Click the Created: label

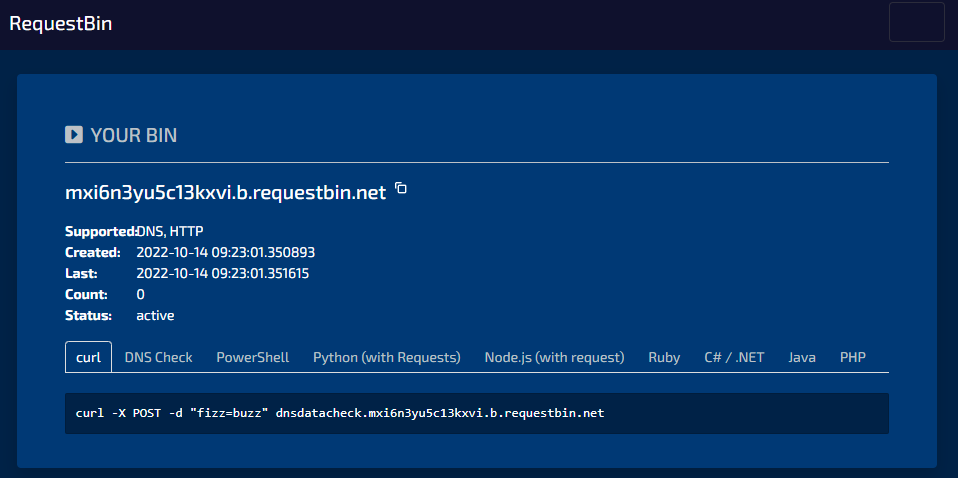tap(93, 252)
